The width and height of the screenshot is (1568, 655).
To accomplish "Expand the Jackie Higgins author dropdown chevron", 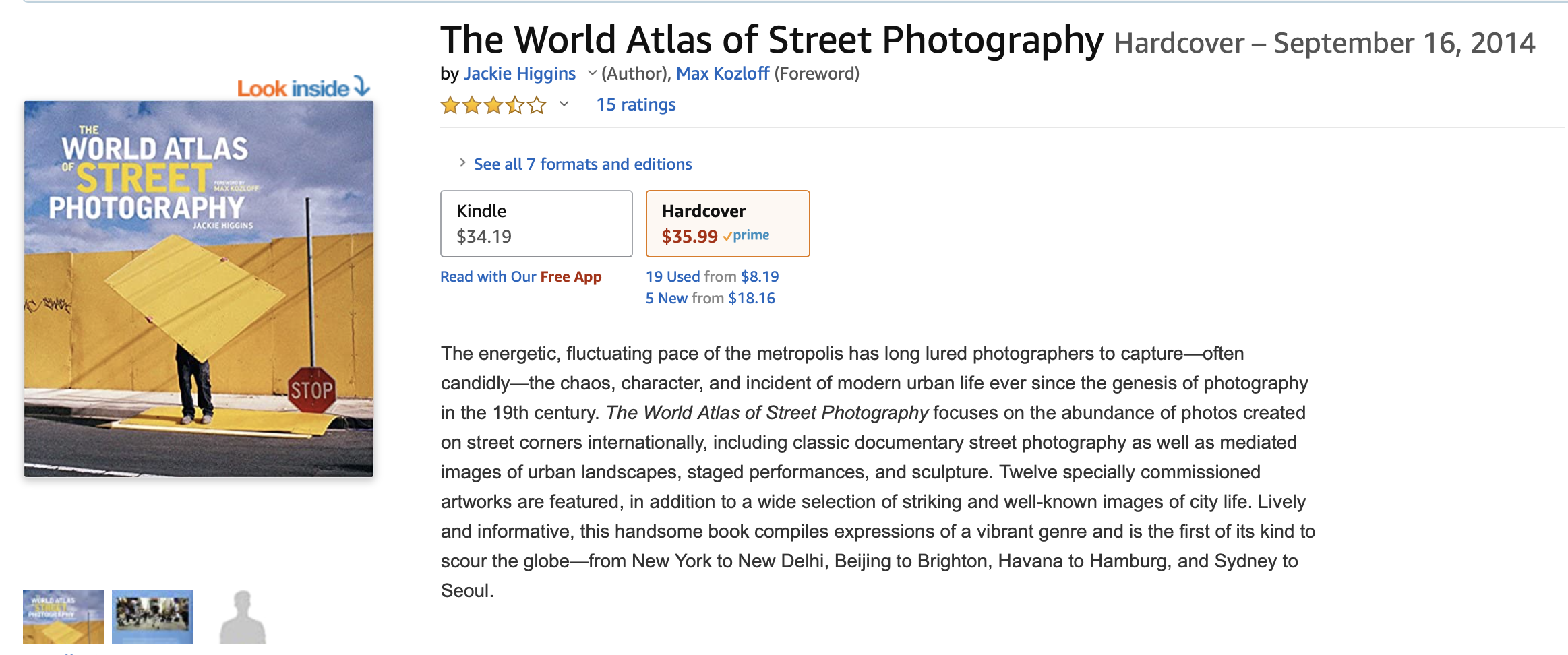I will pyautogui.click(x=591, y=73).
